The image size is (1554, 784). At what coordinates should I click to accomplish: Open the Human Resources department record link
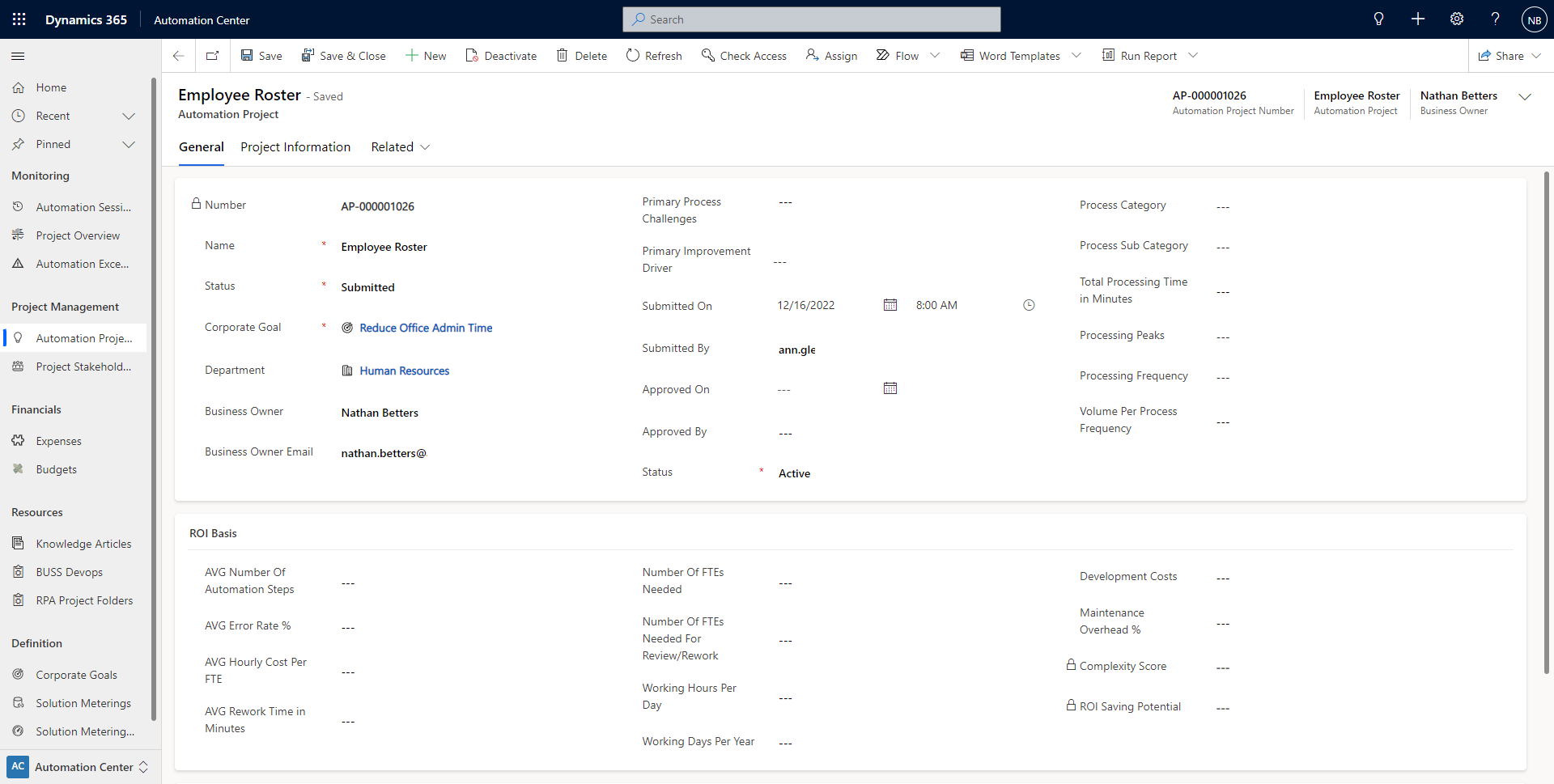[x=404, y=371]
